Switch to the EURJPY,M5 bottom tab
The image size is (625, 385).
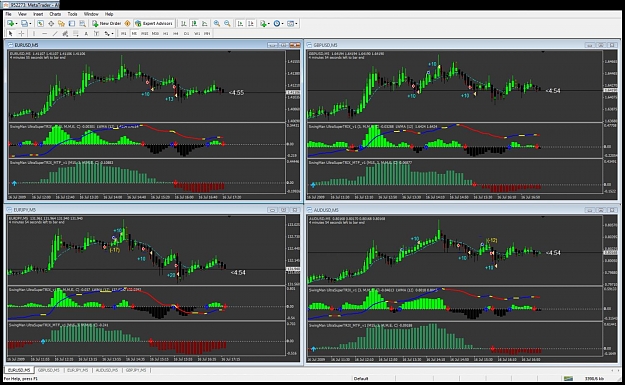click(x=77, y=370)
